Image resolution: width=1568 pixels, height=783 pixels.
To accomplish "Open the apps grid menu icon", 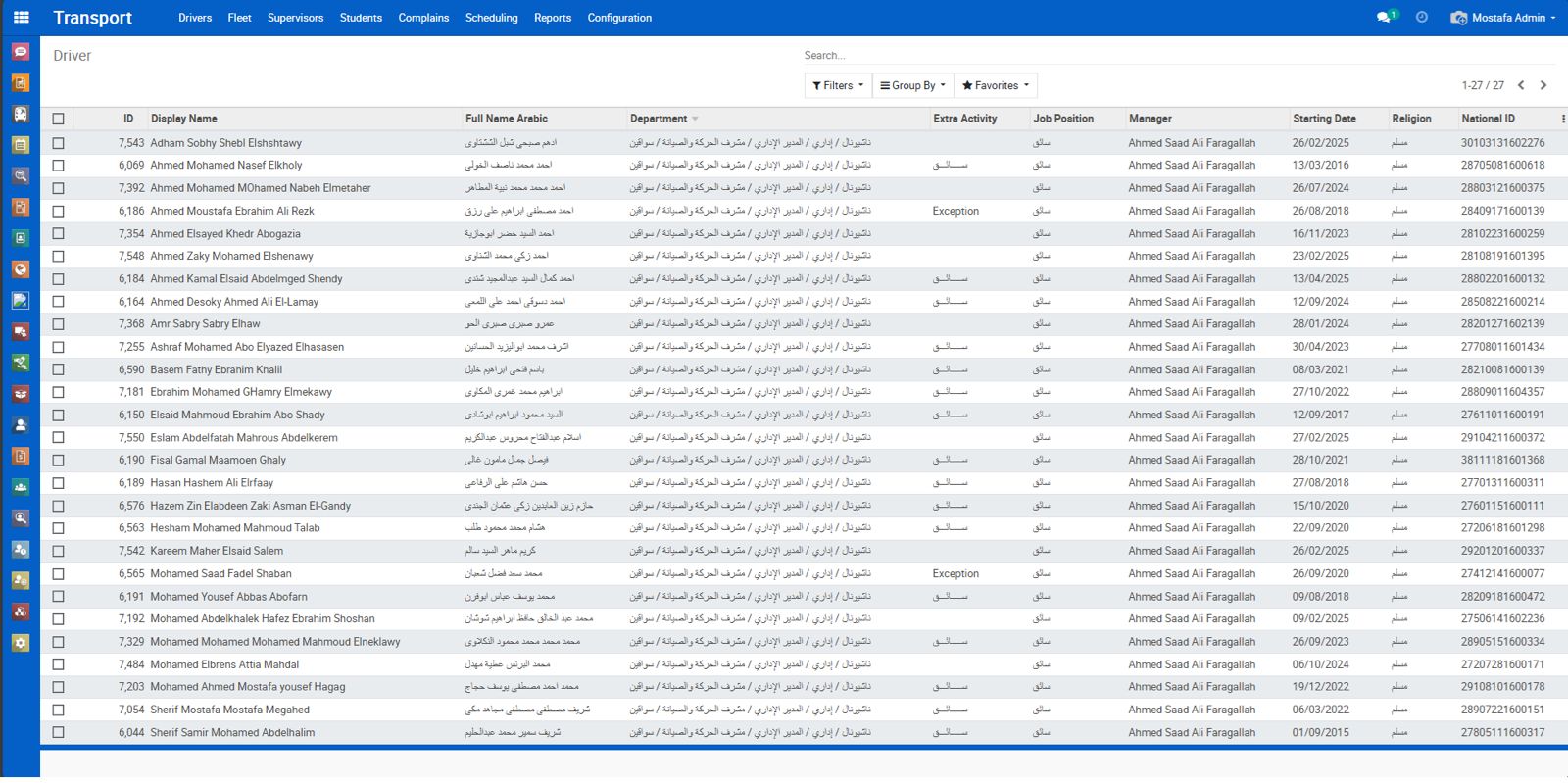I will click(21, 17).
